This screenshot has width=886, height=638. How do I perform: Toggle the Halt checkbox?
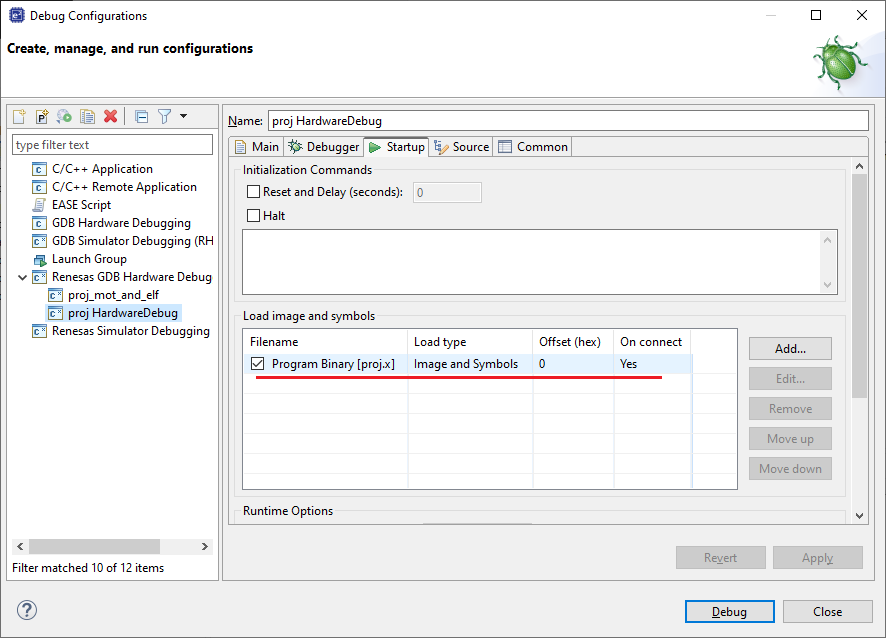(x=254, y=215)
